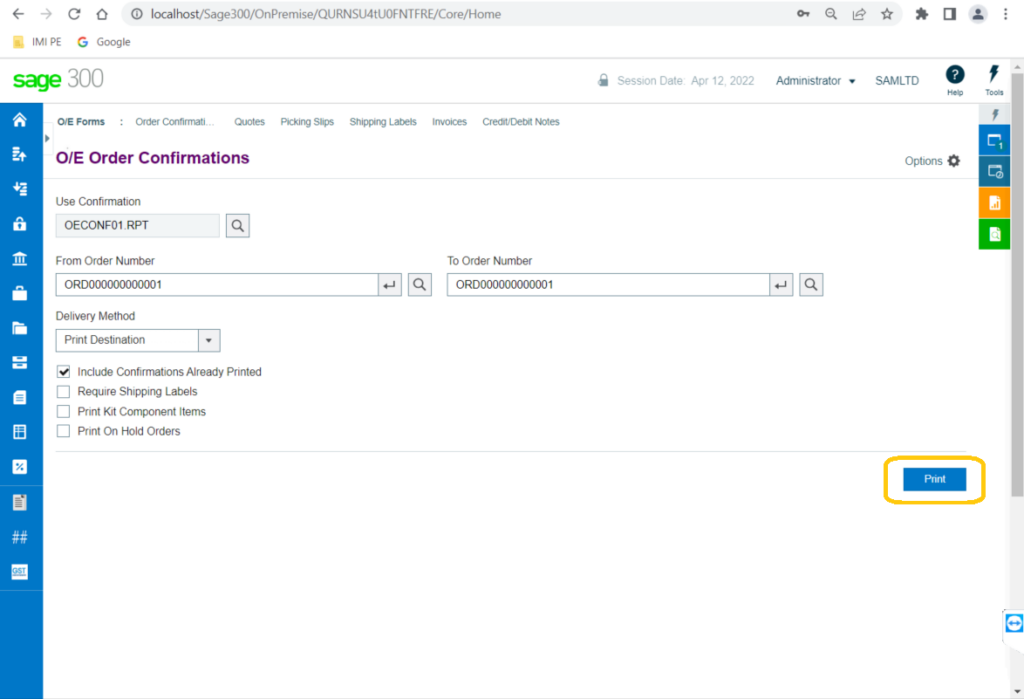
Task: Switch to the Picking Slips tab
Action: 307,122
